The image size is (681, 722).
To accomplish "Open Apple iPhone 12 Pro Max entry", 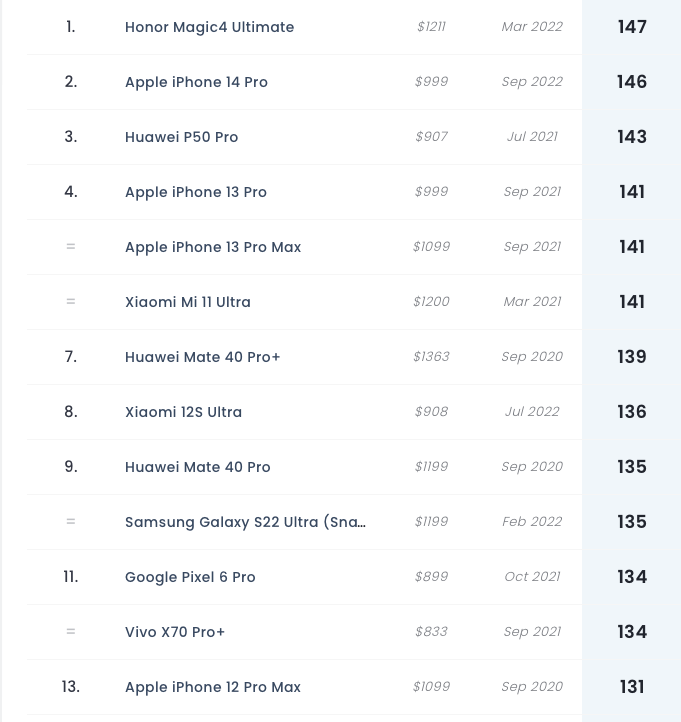I will click(213, 687).
